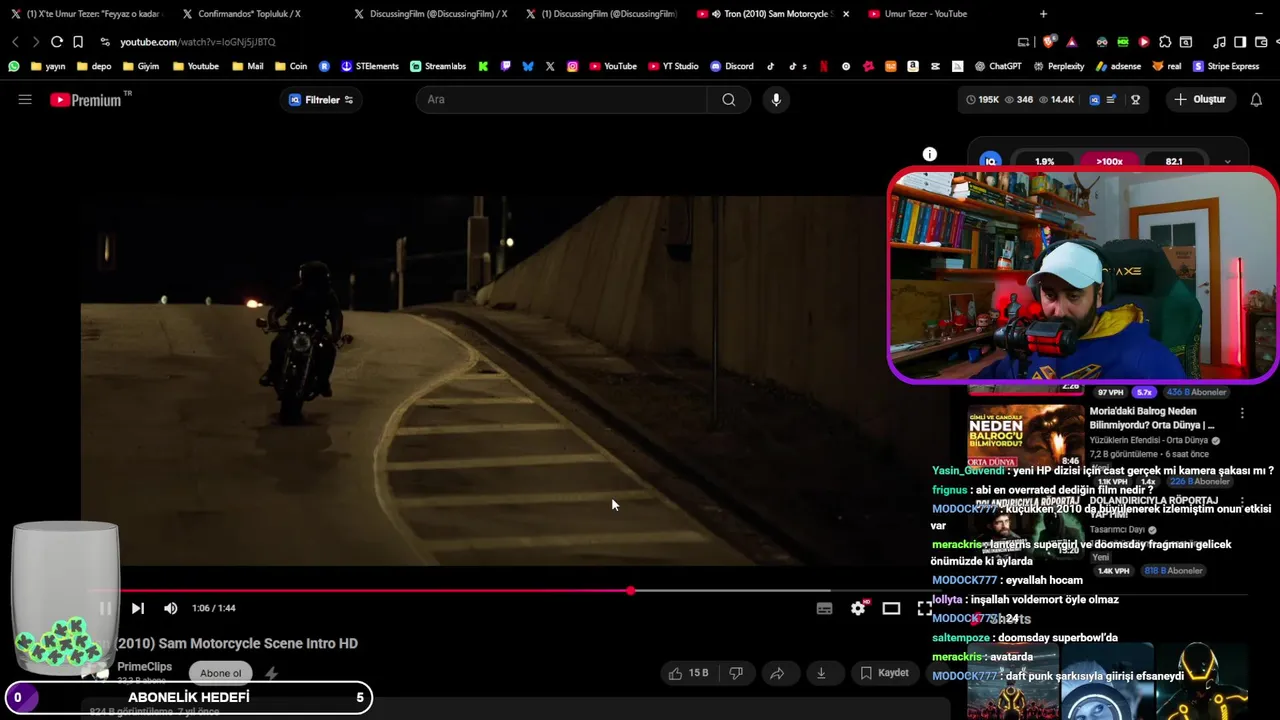Open options for Moria'daki Balrog video
1280x720 pixels.
coord(1242,413)
